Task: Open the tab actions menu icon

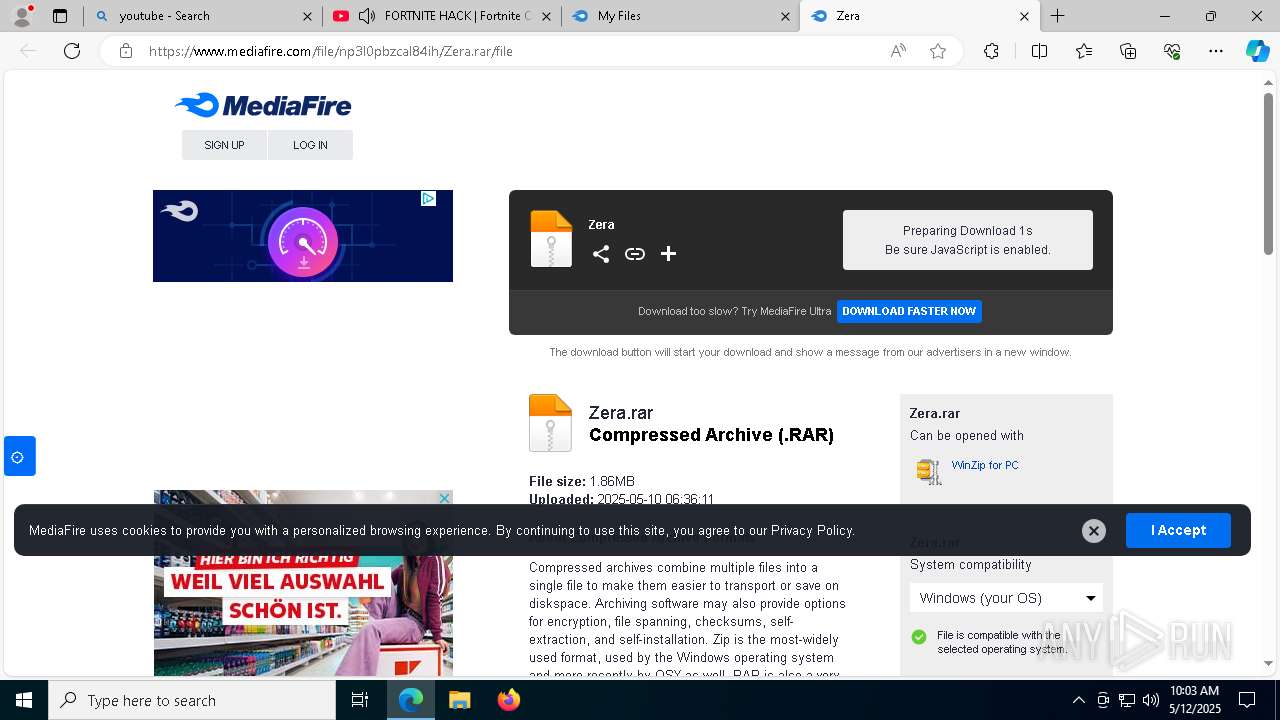Action: pyautogui.click(x=60, y=16)
